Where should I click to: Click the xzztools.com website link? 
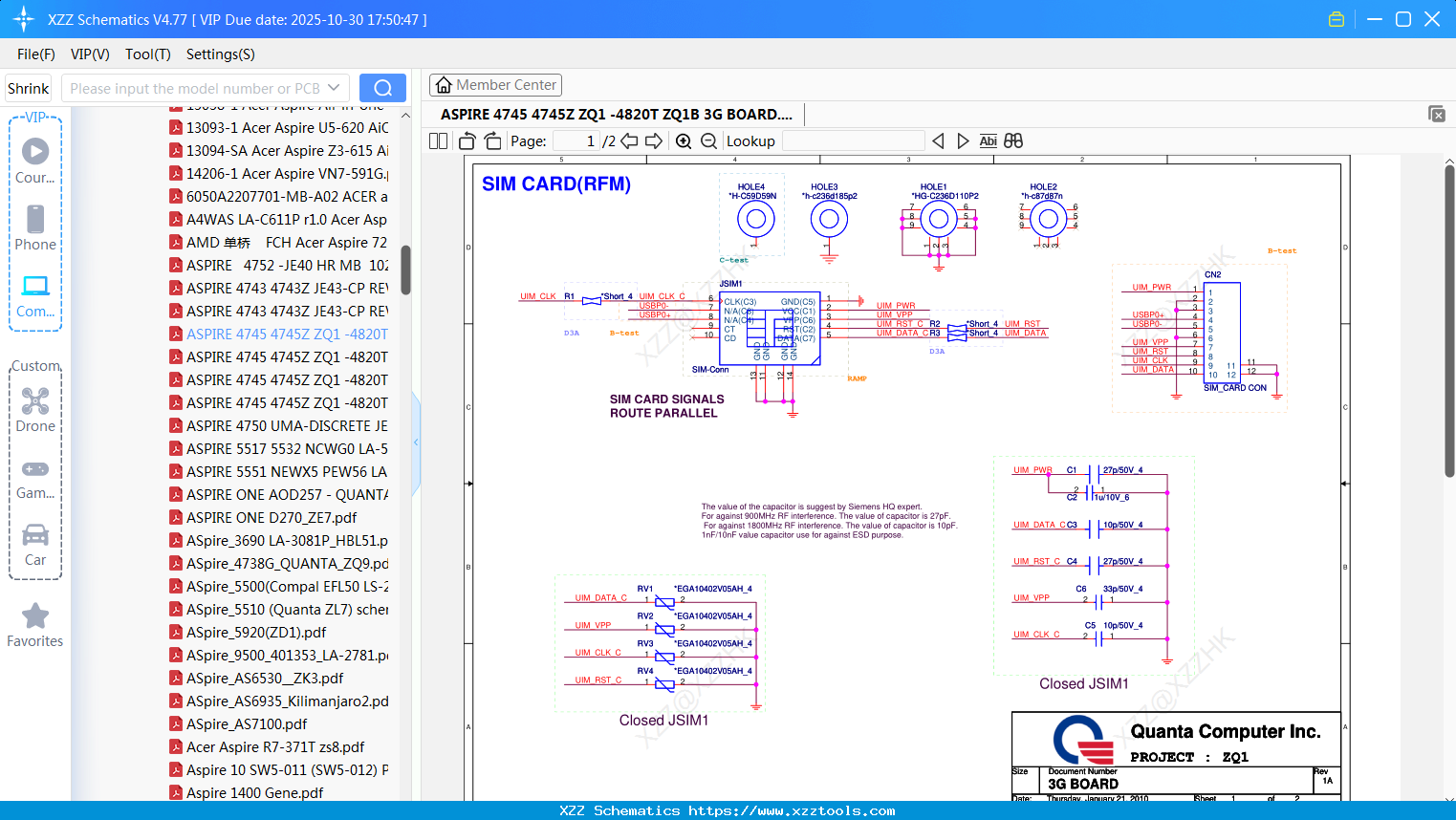pos(792,810)
